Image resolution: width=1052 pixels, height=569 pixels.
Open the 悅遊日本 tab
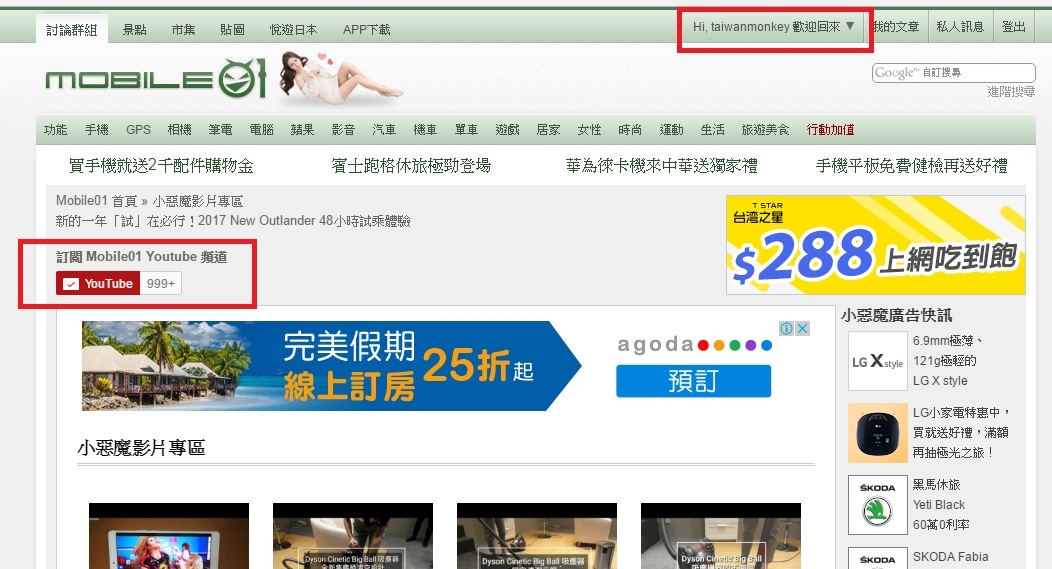293,30
